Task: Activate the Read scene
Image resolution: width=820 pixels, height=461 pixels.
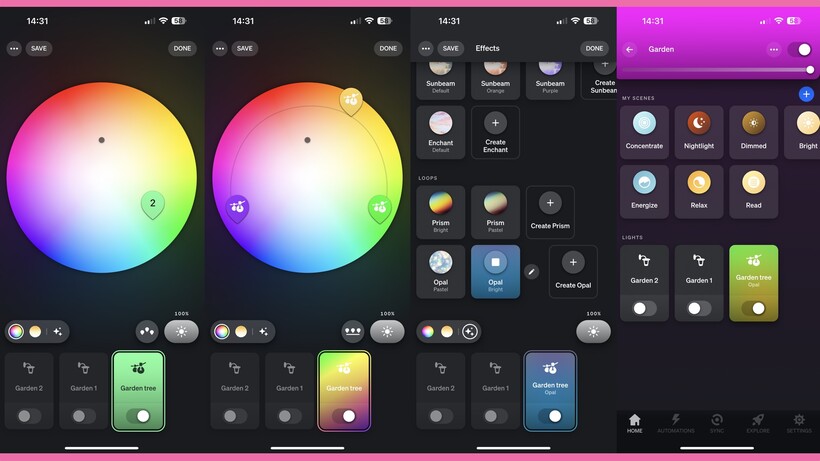Action: tap(754, 192)
